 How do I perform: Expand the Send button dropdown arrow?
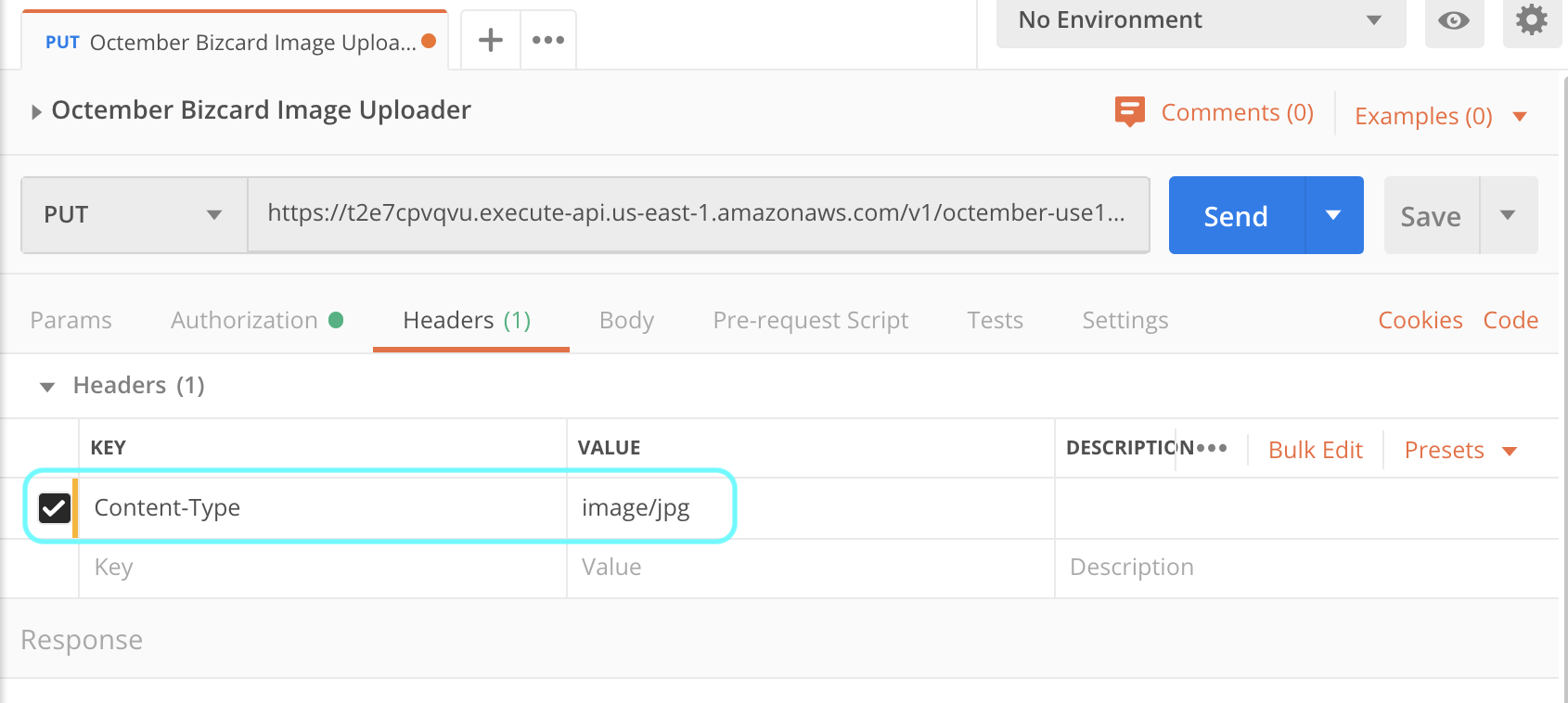tap(1333, 215)
